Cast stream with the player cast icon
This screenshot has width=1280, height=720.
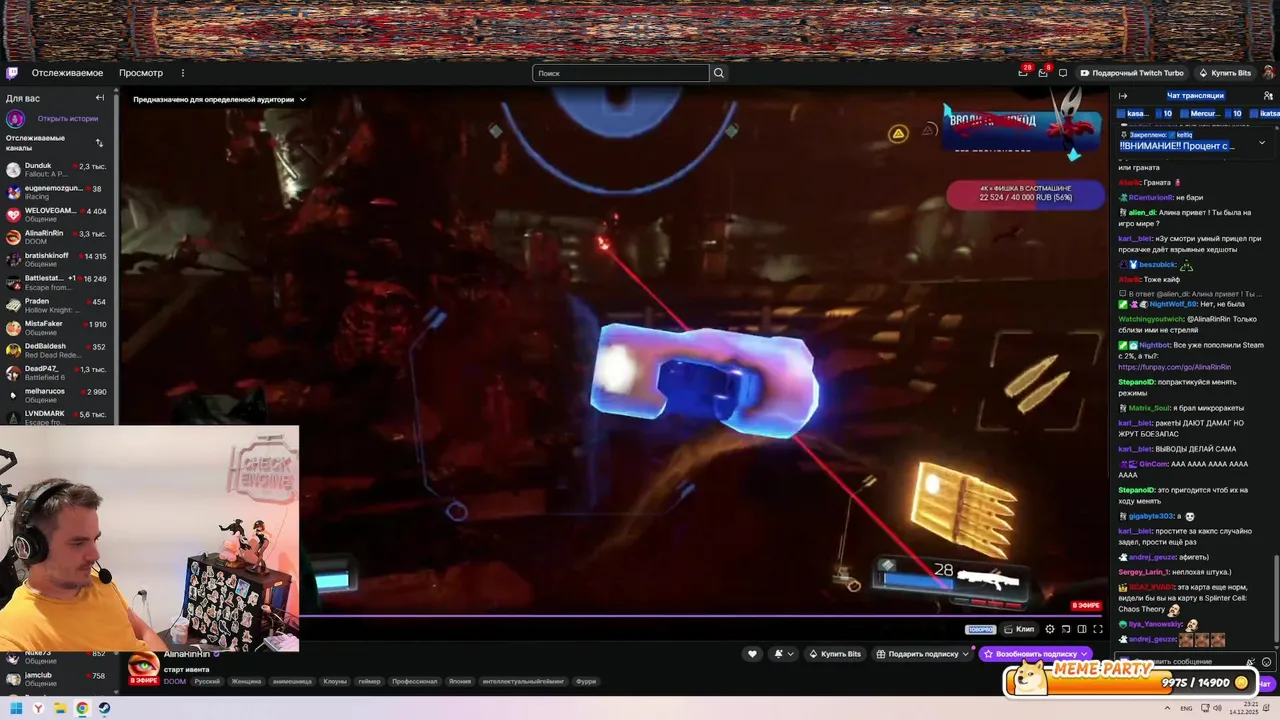[1066, 629]
